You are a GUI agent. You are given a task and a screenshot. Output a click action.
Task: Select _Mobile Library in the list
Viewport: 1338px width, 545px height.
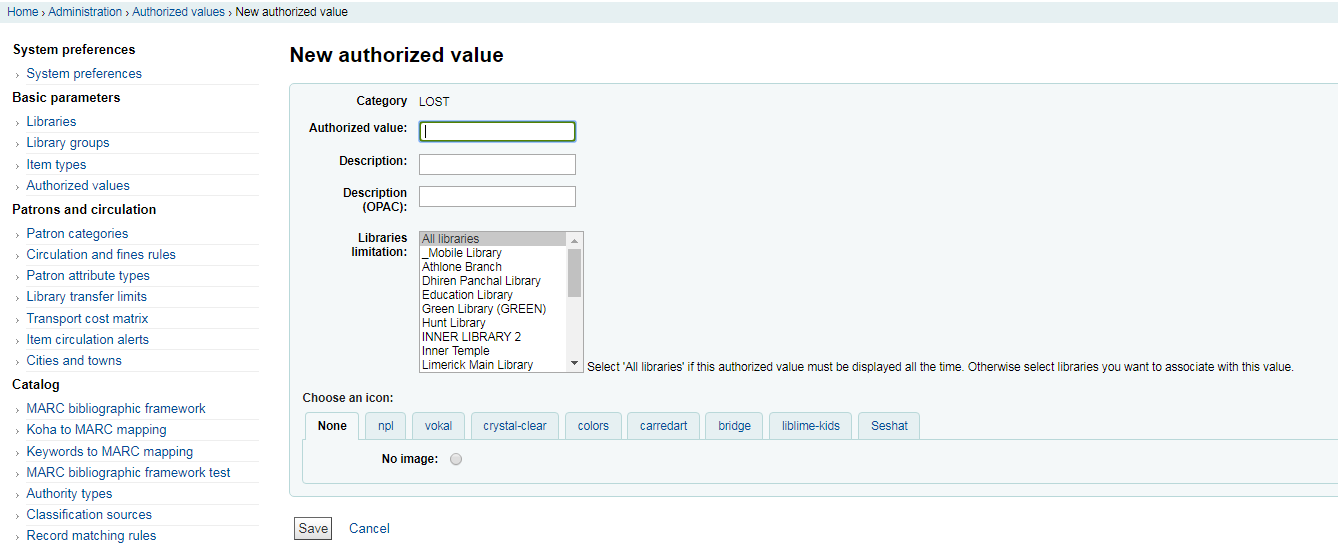[493, 253]
